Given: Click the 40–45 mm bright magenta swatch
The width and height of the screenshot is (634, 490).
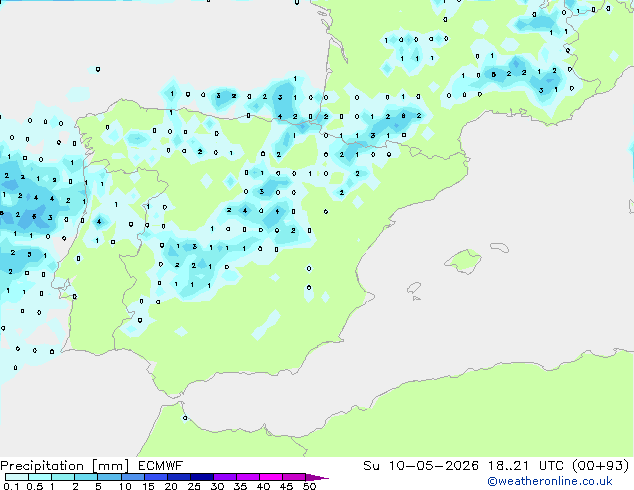Looking at the screenshot, I should point(271,477).
